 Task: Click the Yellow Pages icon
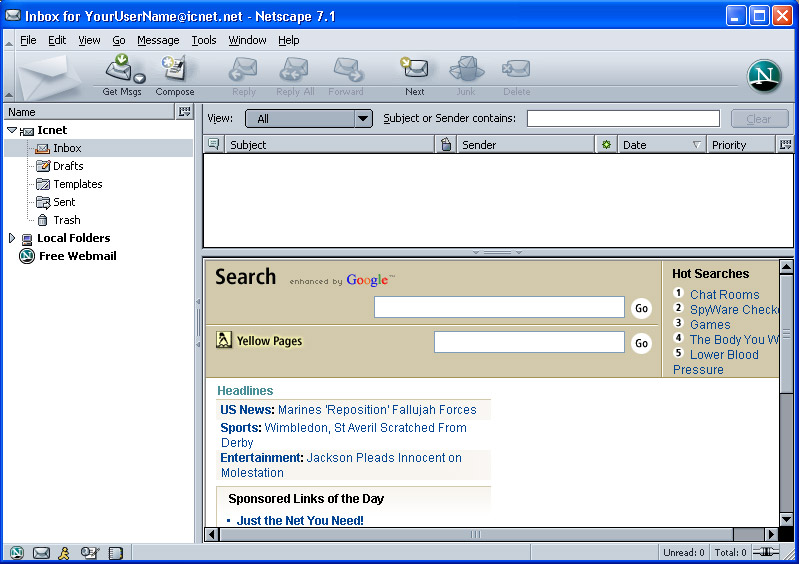pyautogui.click(x=224, y=341)
